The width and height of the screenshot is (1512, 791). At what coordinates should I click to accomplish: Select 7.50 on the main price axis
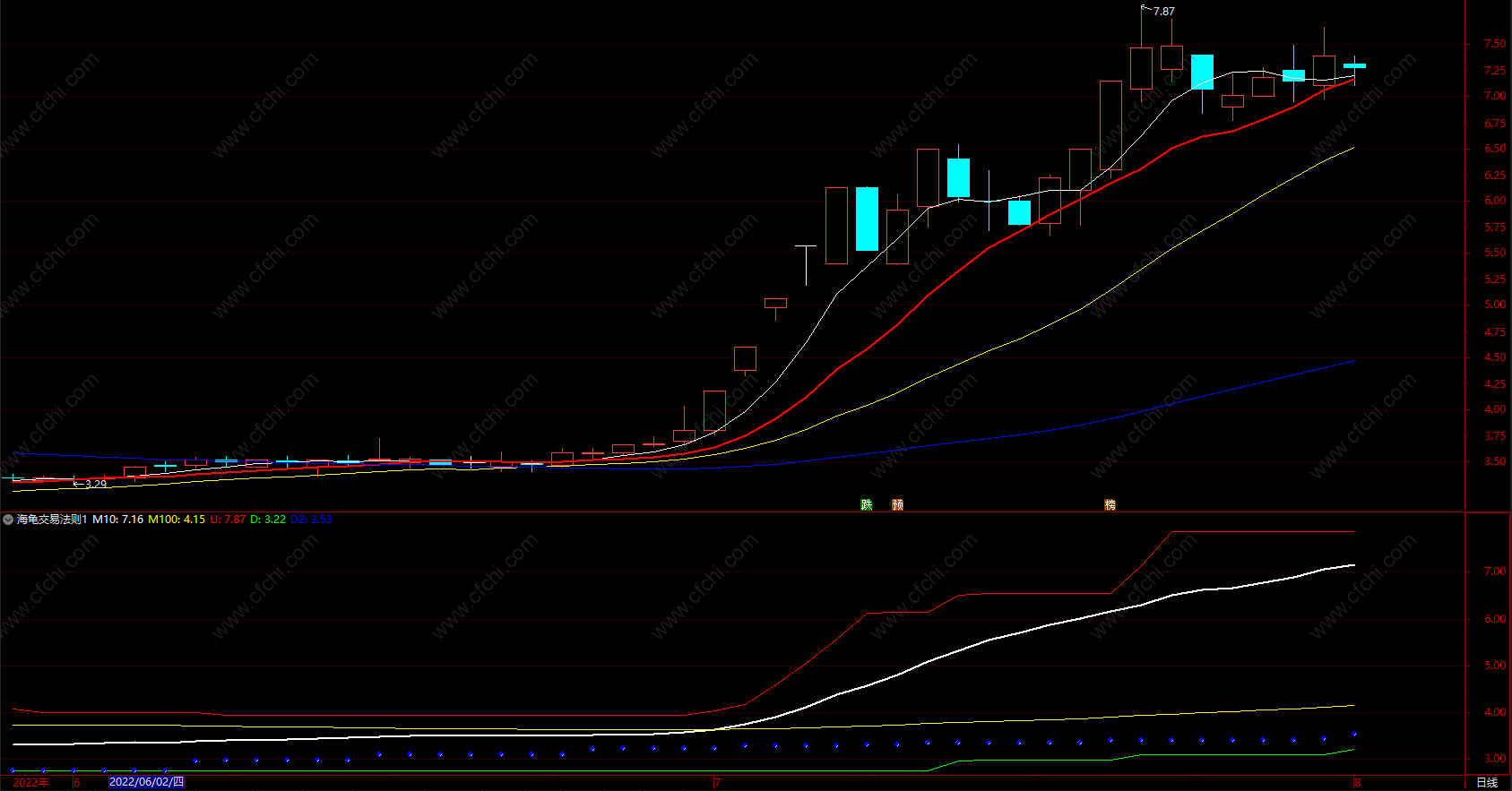tap(1494, 44)
